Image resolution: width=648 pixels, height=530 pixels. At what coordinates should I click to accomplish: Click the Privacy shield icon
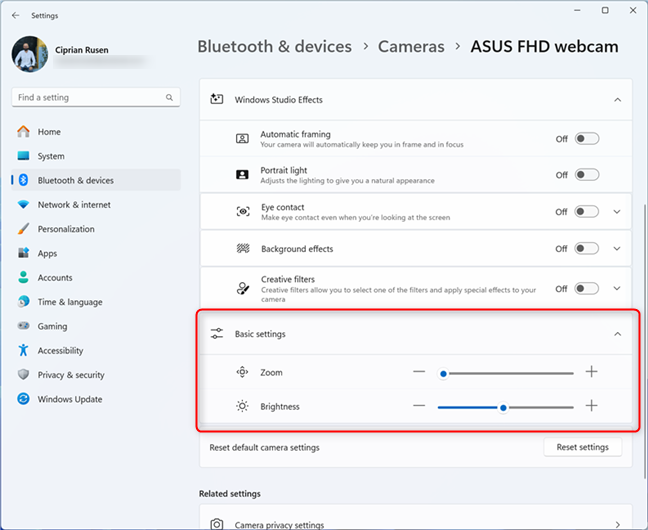(x=24, y=374)
